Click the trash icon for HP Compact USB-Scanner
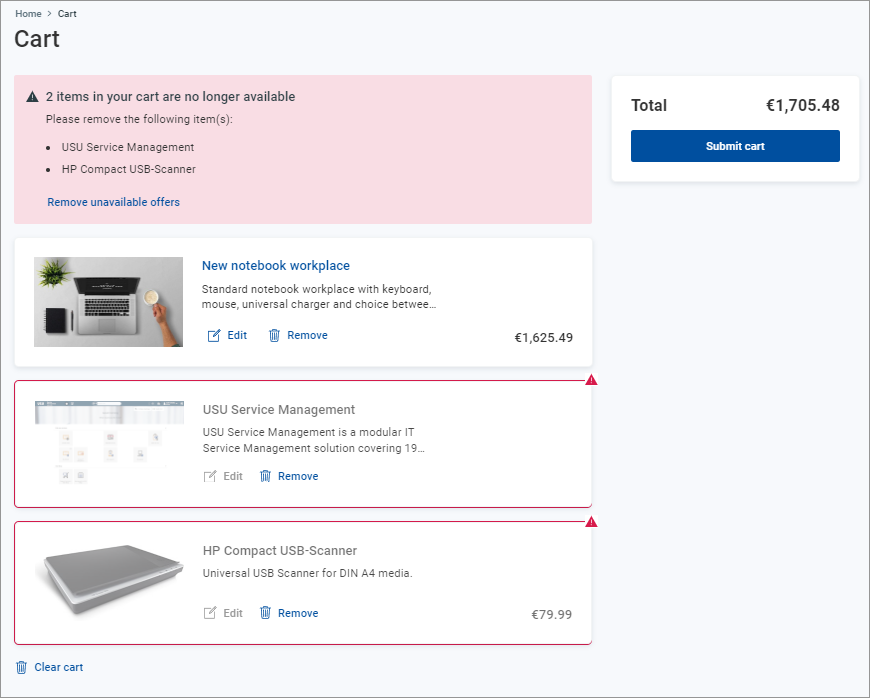 [x=265, y=613]
